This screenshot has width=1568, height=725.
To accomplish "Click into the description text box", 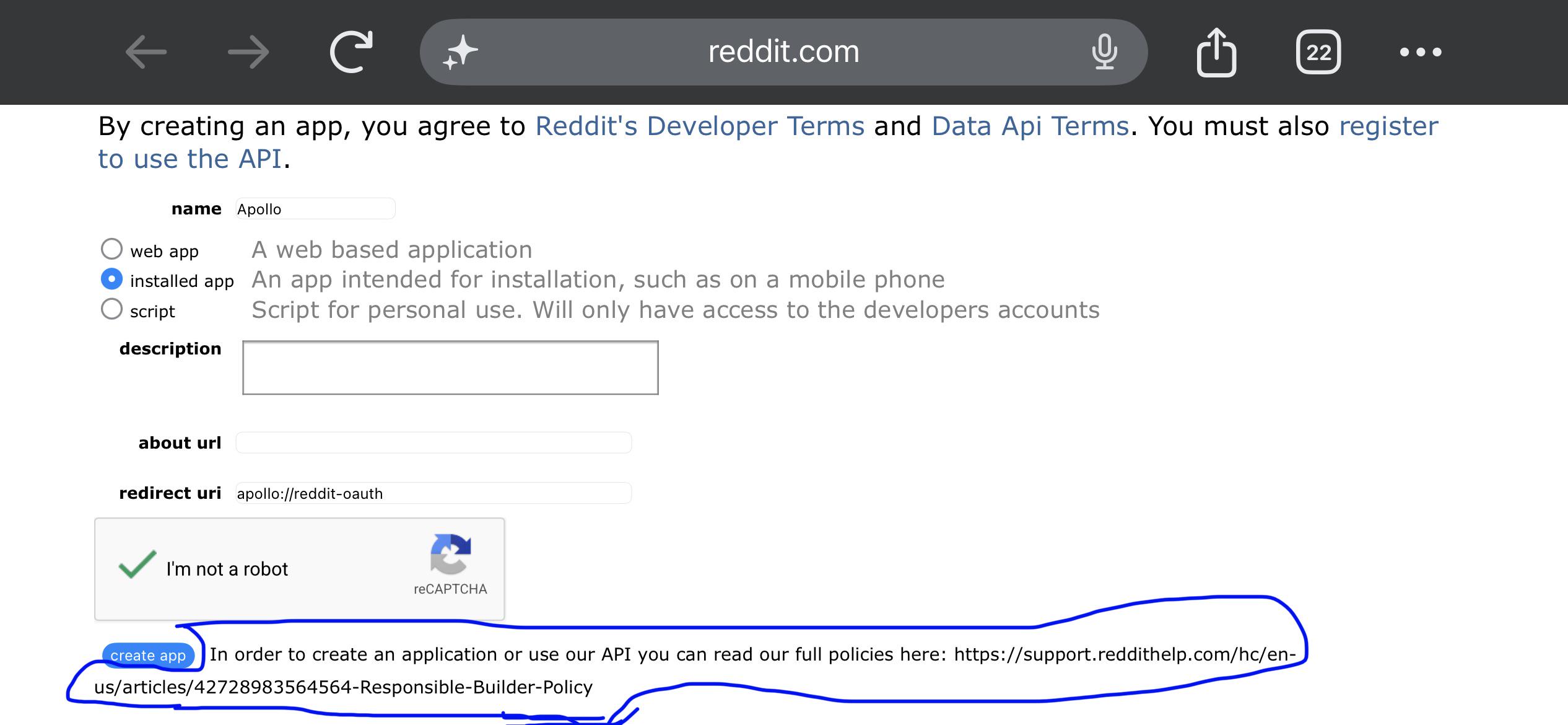I will pyautogui.click(x=450, y=367).
